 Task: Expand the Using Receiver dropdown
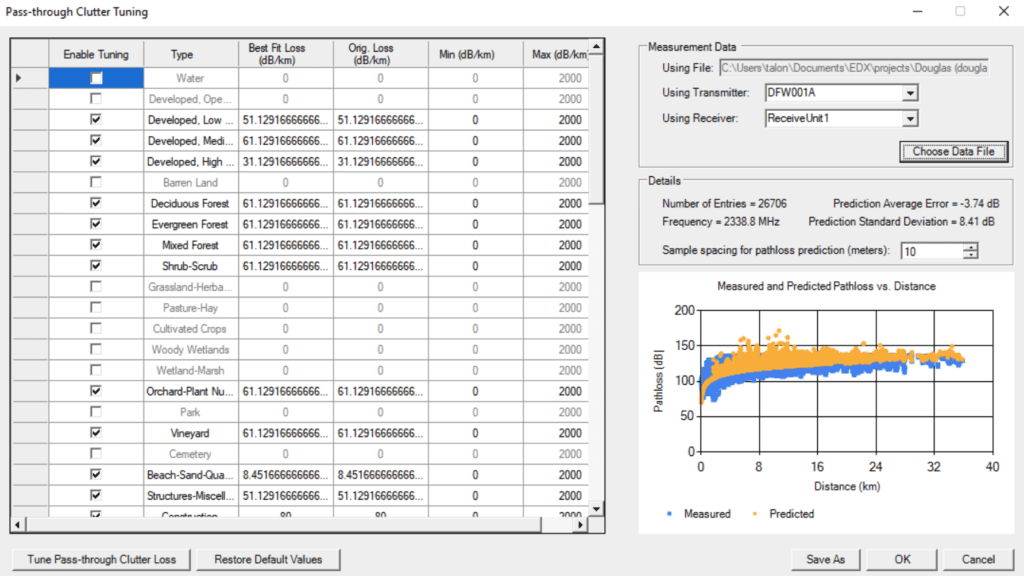pos(909,118)
